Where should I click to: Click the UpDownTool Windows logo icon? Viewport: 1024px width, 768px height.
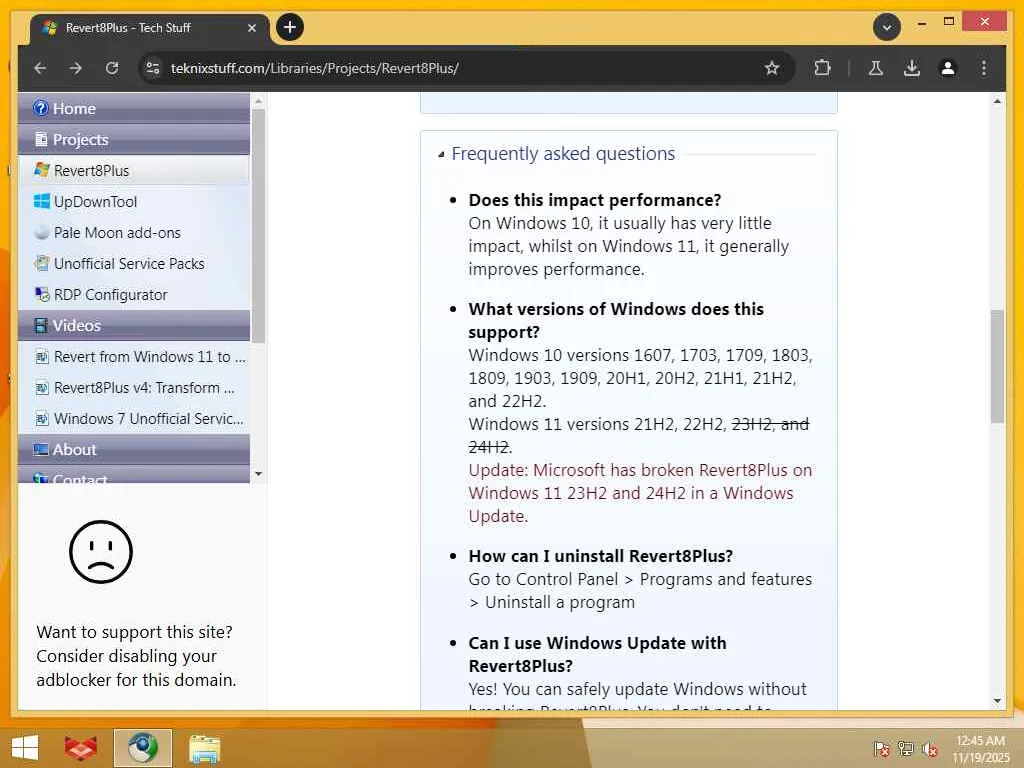click(42, 201)
